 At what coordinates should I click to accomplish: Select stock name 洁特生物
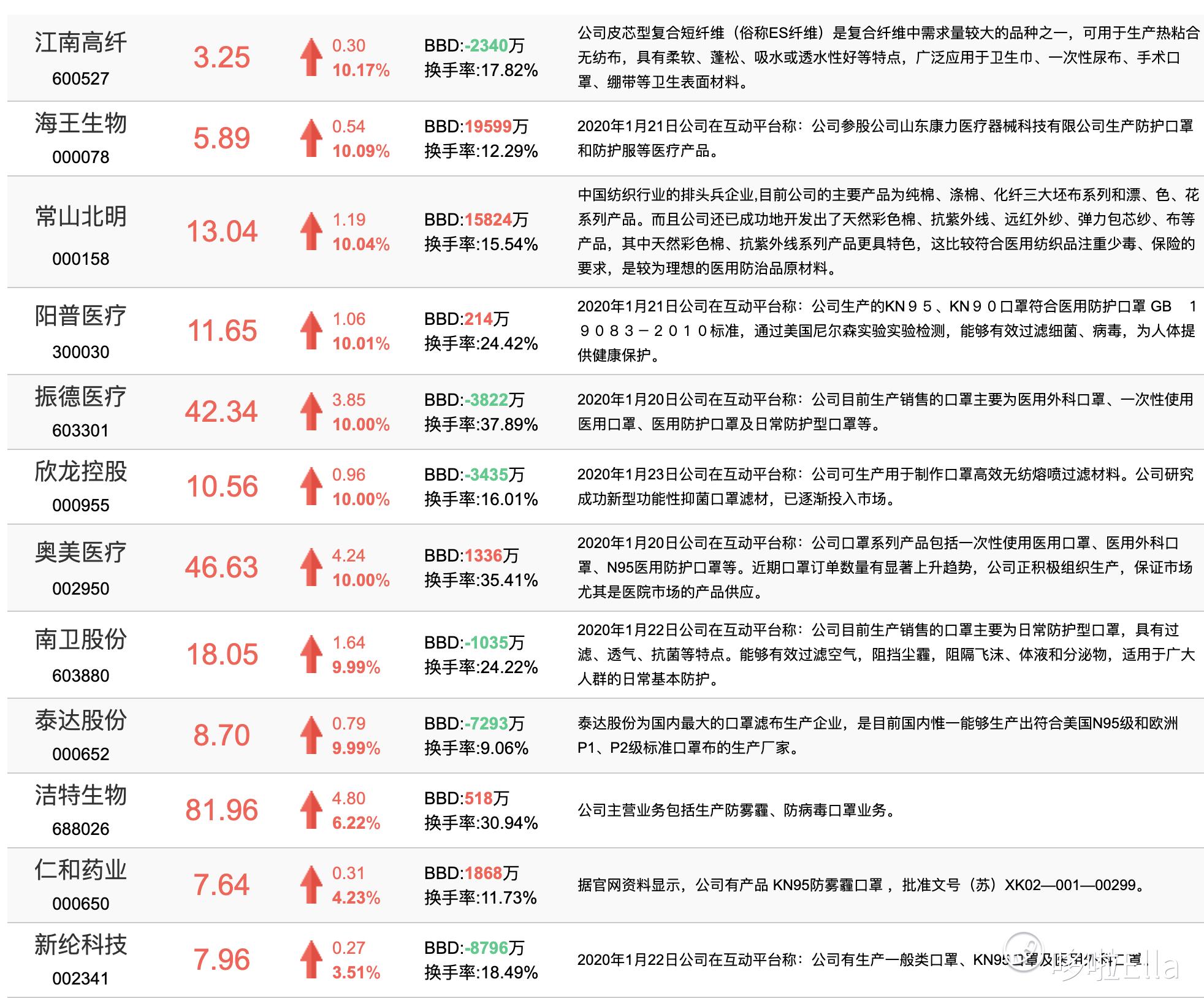click(81, 795)
